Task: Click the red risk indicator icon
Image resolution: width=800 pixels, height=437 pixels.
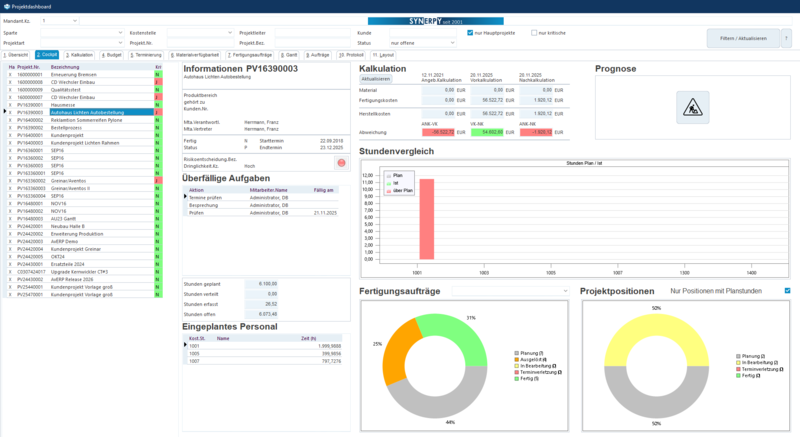Action: coord(342,162)
